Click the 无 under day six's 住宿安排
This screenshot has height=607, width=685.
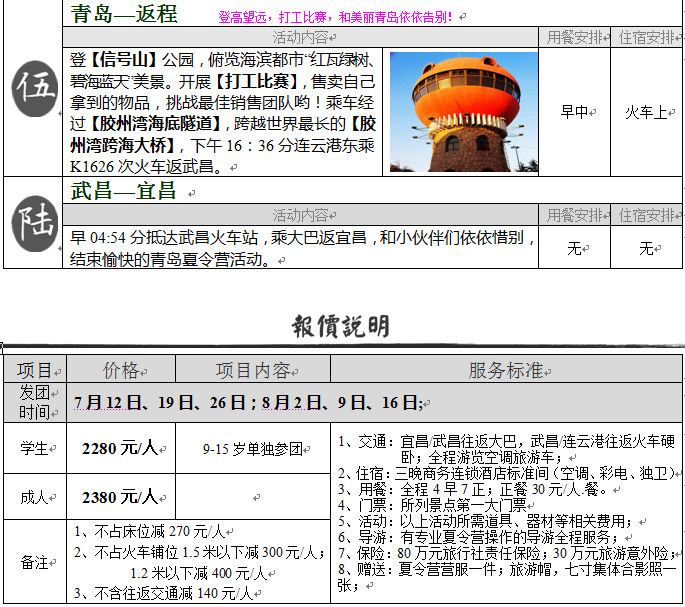click(x=646, y=249)
